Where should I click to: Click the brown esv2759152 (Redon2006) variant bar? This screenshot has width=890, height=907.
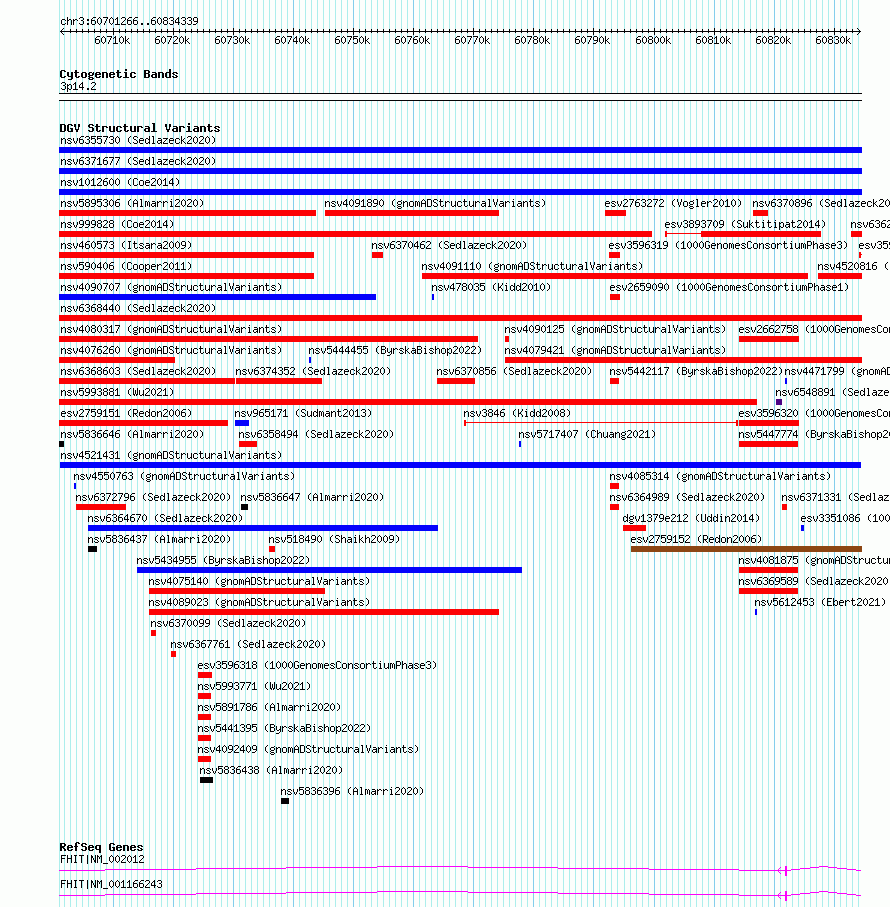(746, 549)
